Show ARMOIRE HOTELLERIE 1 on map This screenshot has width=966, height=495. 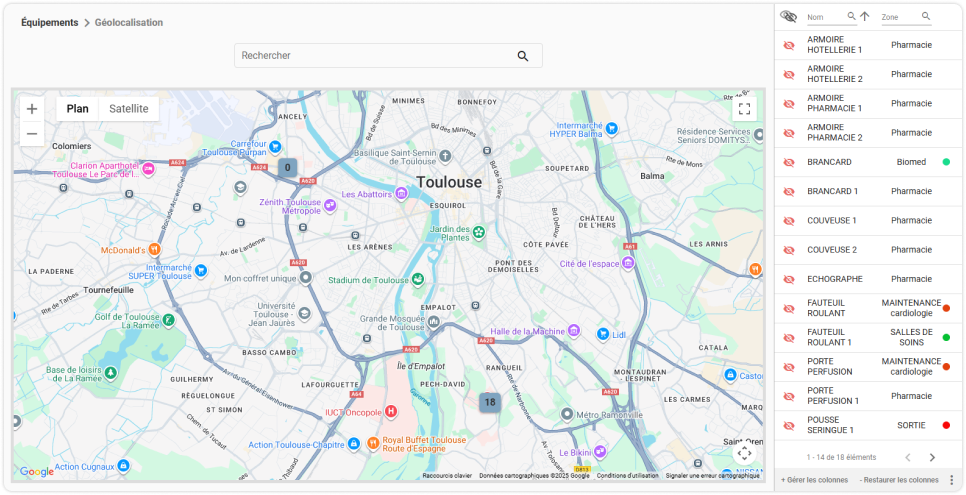[x=789, y=45]
